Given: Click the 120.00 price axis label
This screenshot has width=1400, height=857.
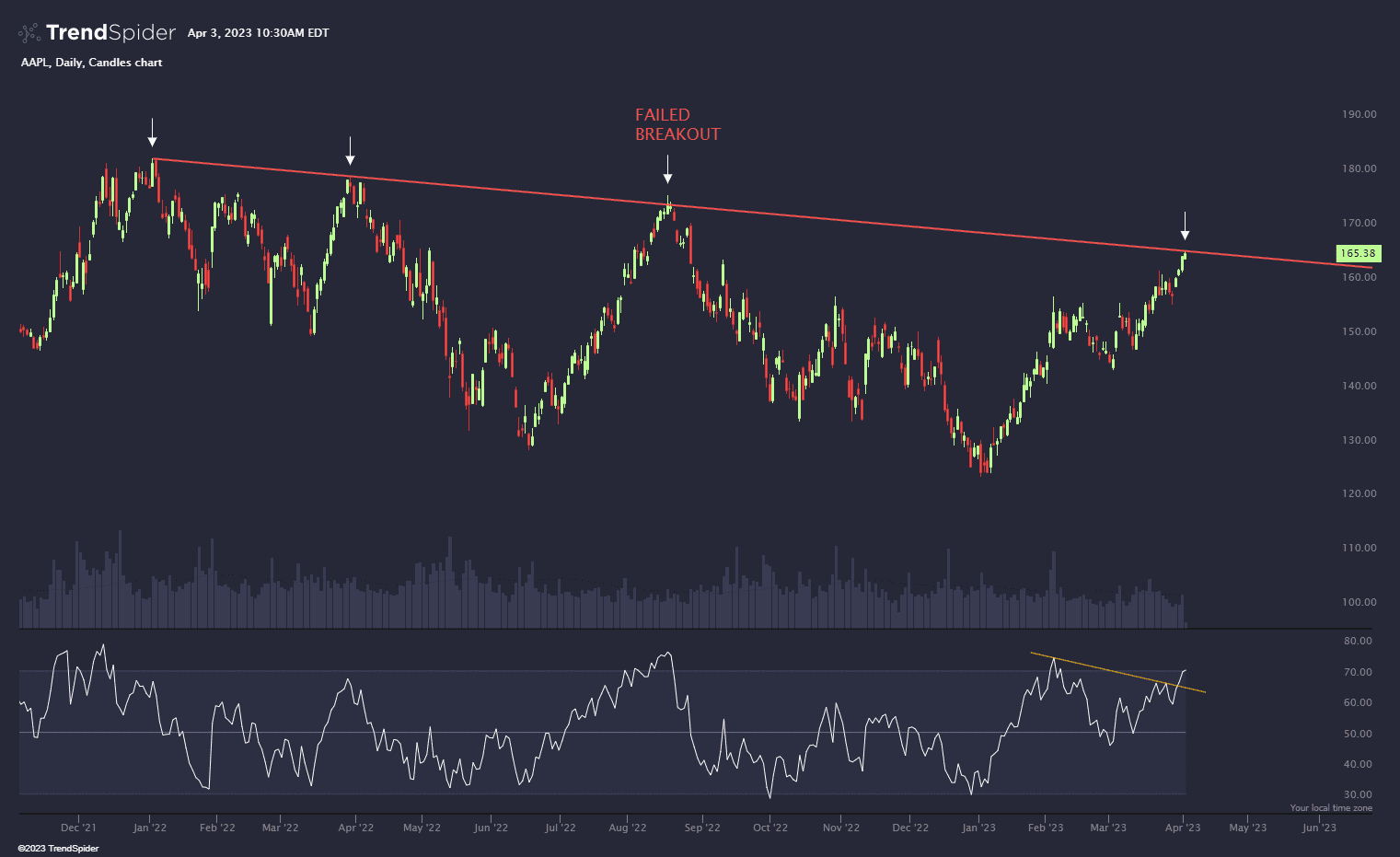Looking at the screenshot, I should [x=1359, y=494].
